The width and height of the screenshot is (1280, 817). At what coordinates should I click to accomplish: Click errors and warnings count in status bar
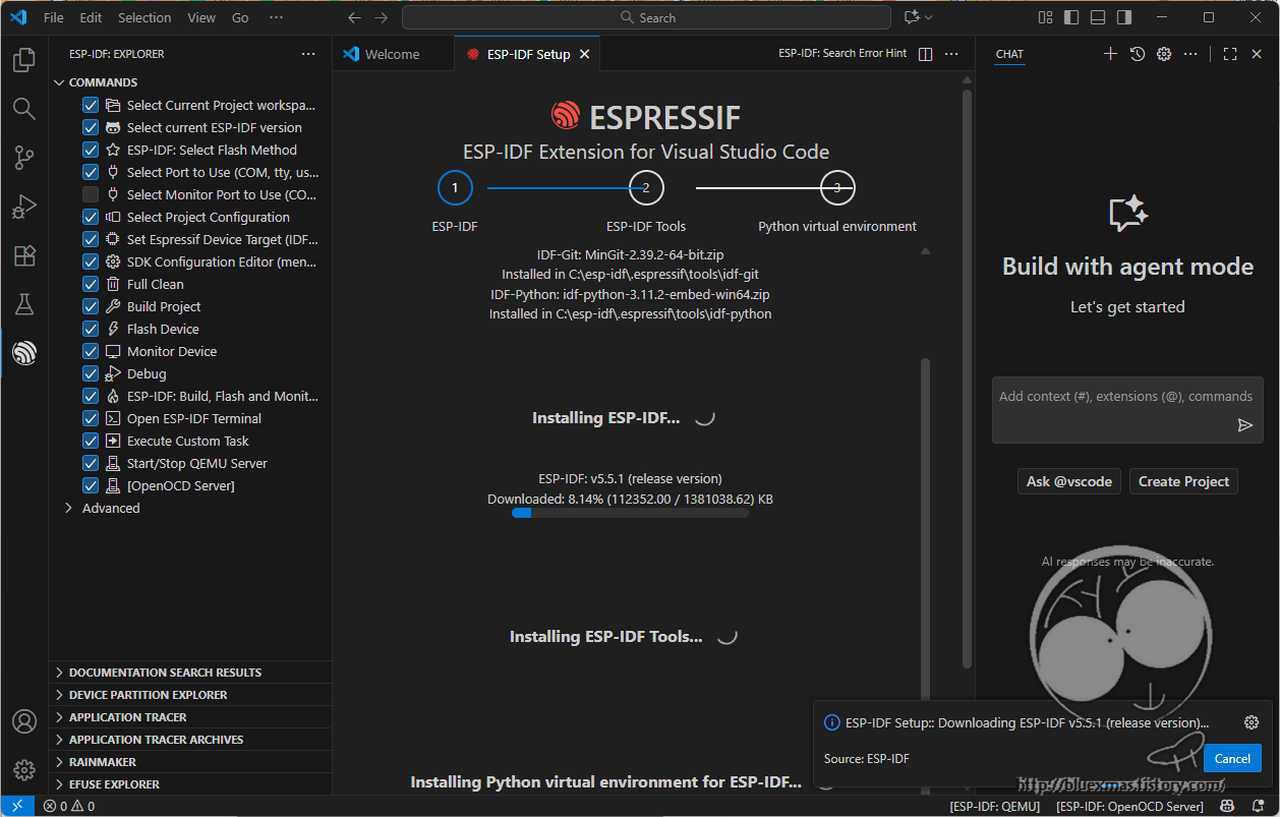tap(69, 806)
